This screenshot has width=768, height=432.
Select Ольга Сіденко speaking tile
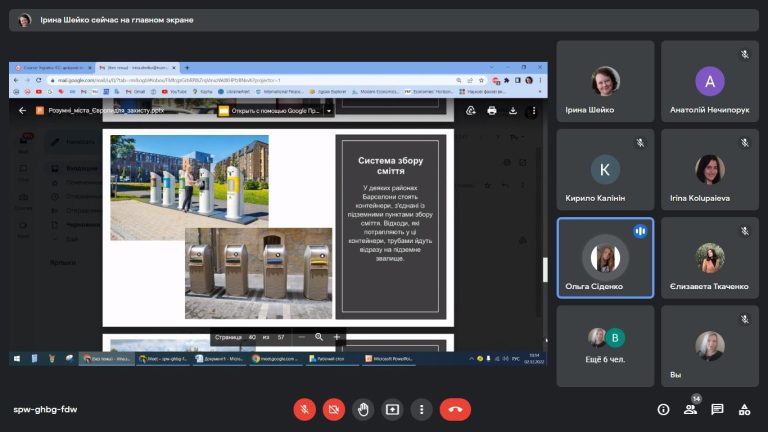pyautogui.click(x=605, y=258)
